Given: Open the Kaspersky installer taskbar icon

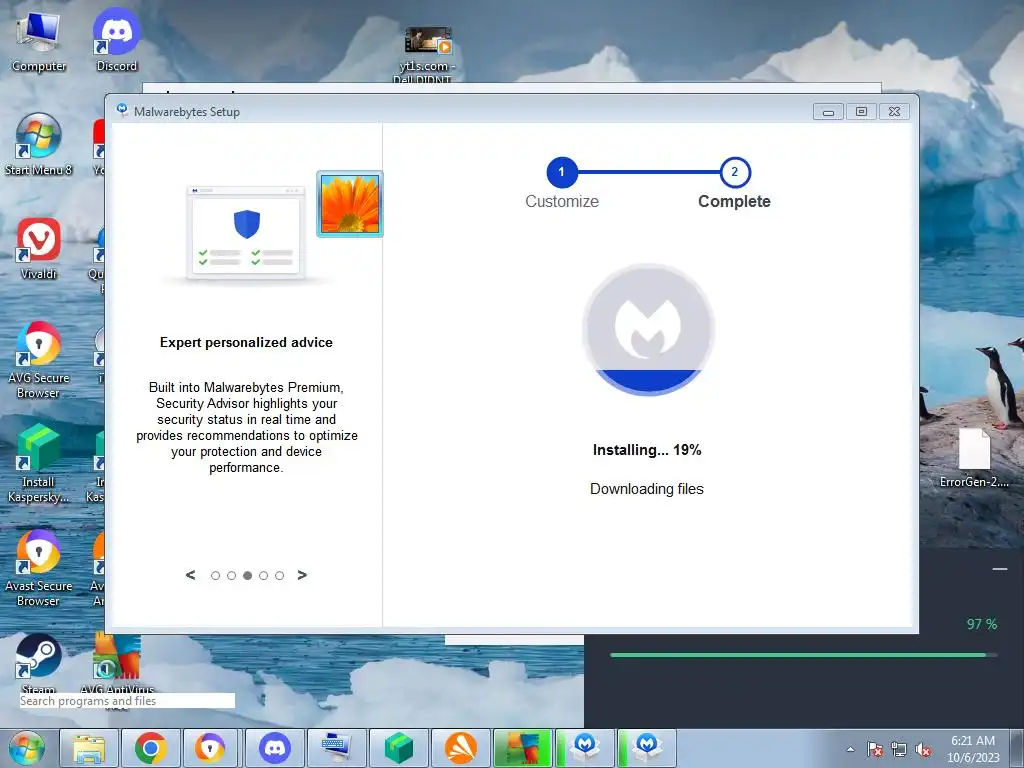Looking at the screenshot, I should (398, 748).
